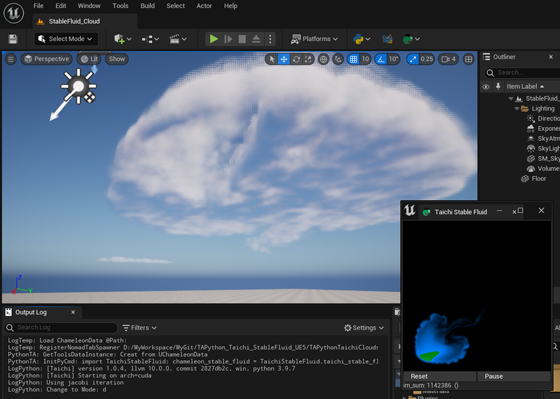Start Play in editor with the green arrow
This screenshot has width=560, height=399.
coord(214,39)
